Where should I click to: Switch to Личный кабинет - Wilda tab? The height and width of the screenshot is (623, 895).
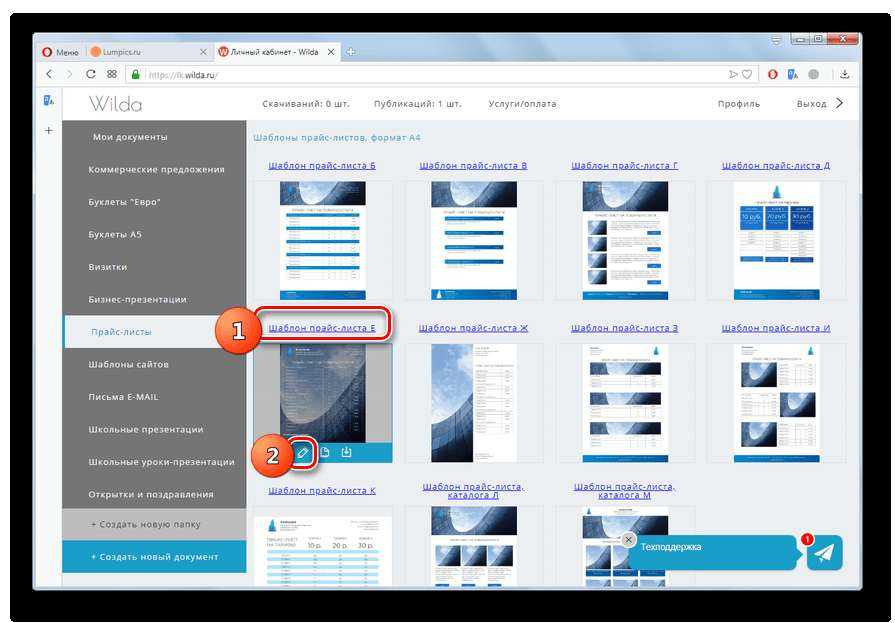tap(277, 52)
